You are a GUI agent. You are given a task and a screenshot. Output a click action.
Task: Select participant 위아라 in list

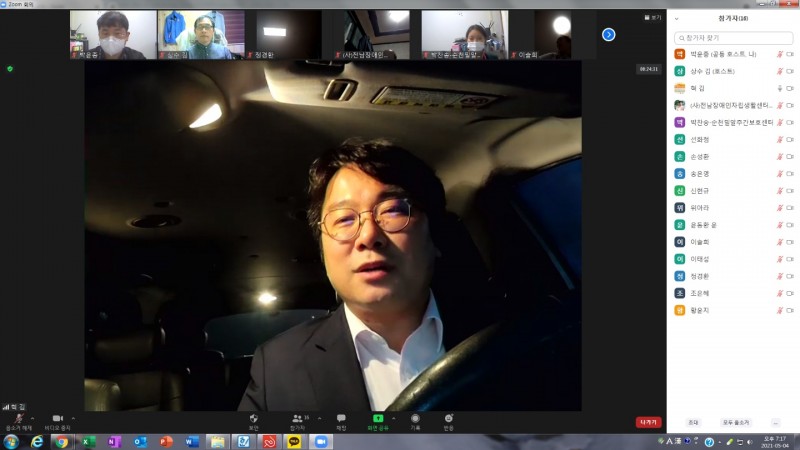tap(733, 208)
